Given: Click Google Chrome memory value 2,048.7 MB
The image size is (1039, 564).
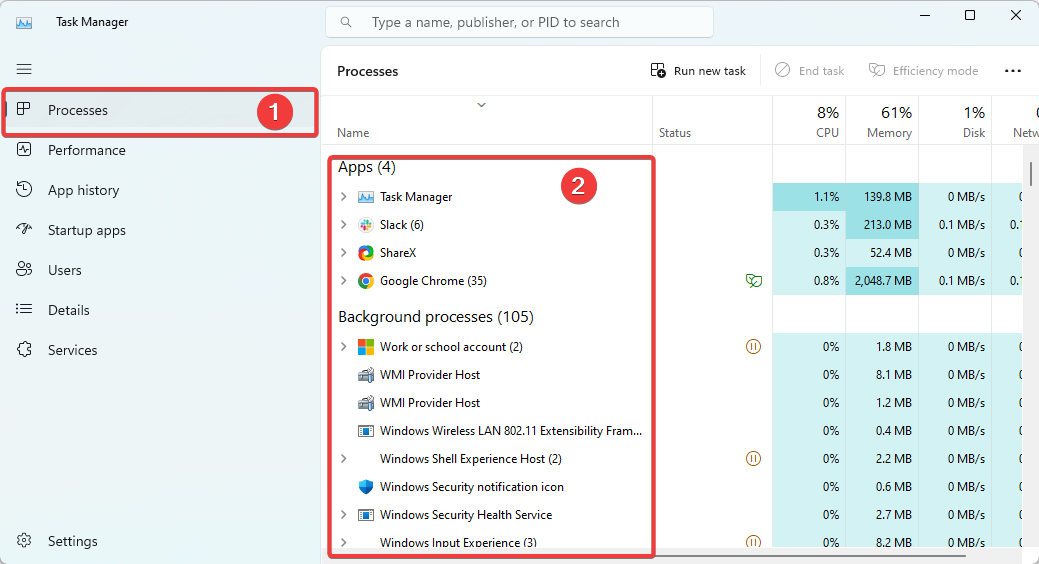Looking at the screenshot, I should pyautogui.click(x=883, y=281).
